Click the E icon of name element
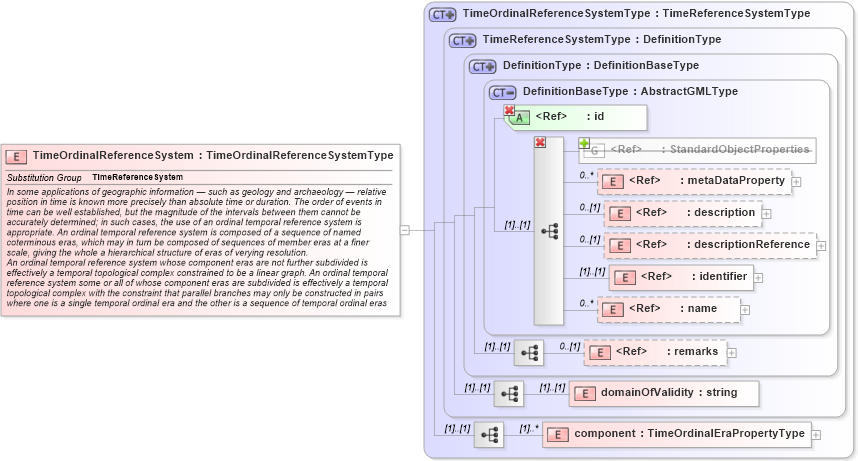 tap(613, 310)
